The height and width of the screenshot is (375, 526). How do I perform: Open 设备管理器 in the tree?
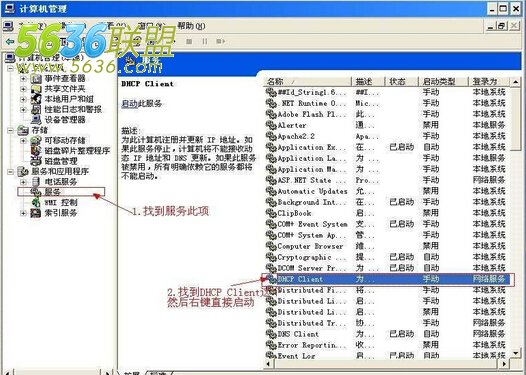(65, 120)
